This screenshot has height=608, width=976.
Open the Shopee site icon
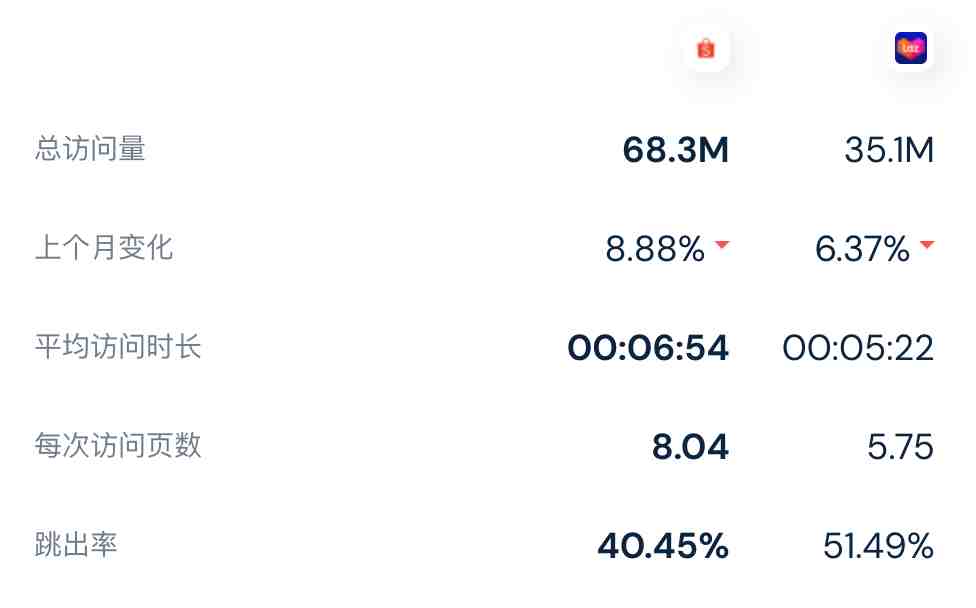pyautogui.click(x=706, y=49)
